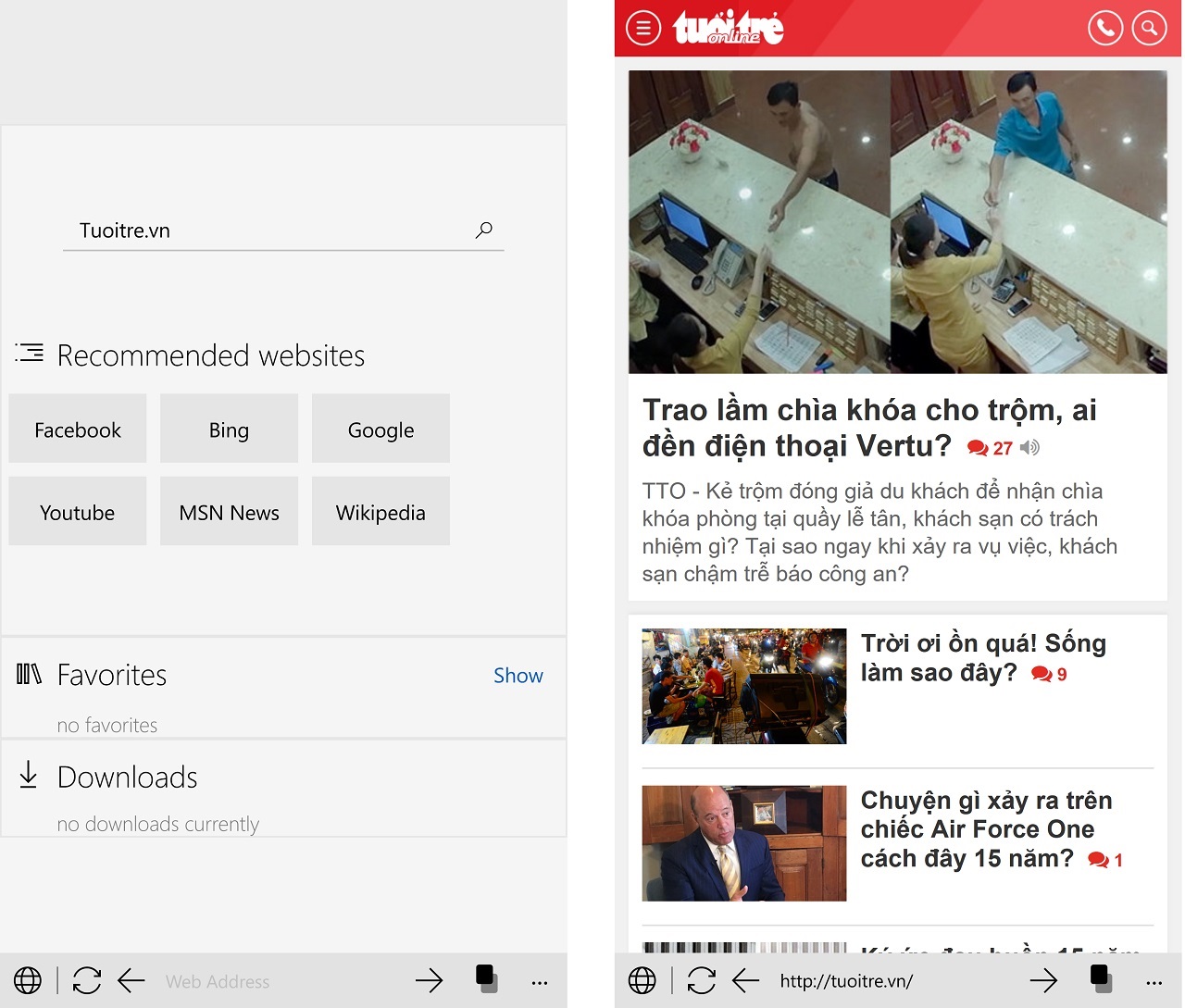Click the refresh icon in left browser bar
The width and height of the screenshot is (1185, 1008).
pos(87,980)
